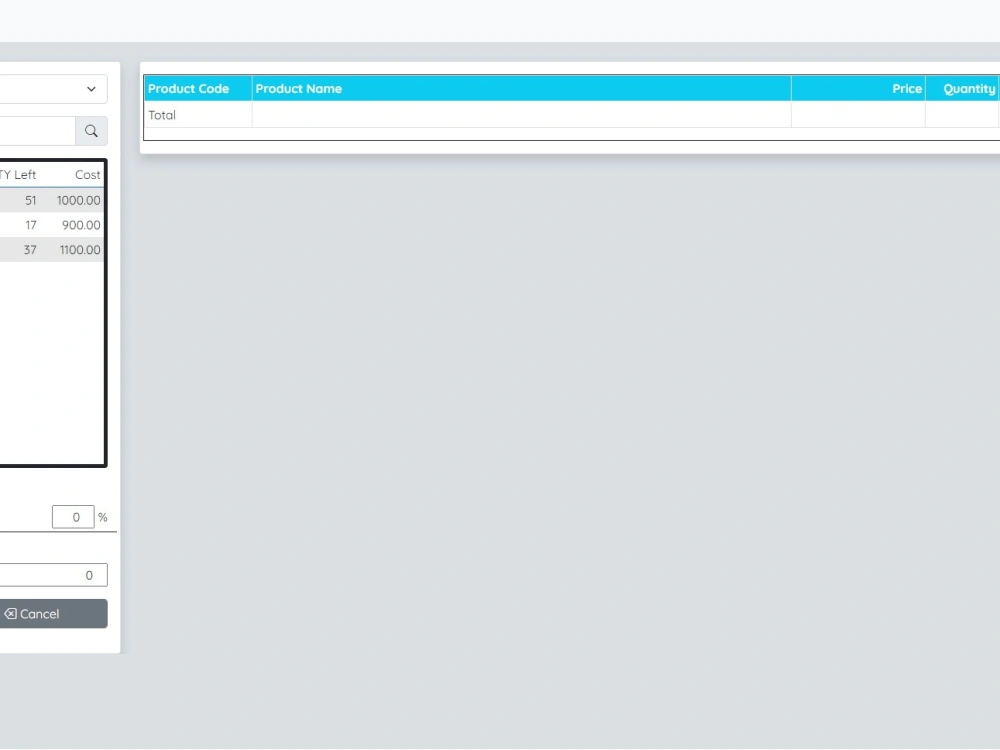Select the product row with cost 1000.00
1000x750 pixels.
coord(52,200)
